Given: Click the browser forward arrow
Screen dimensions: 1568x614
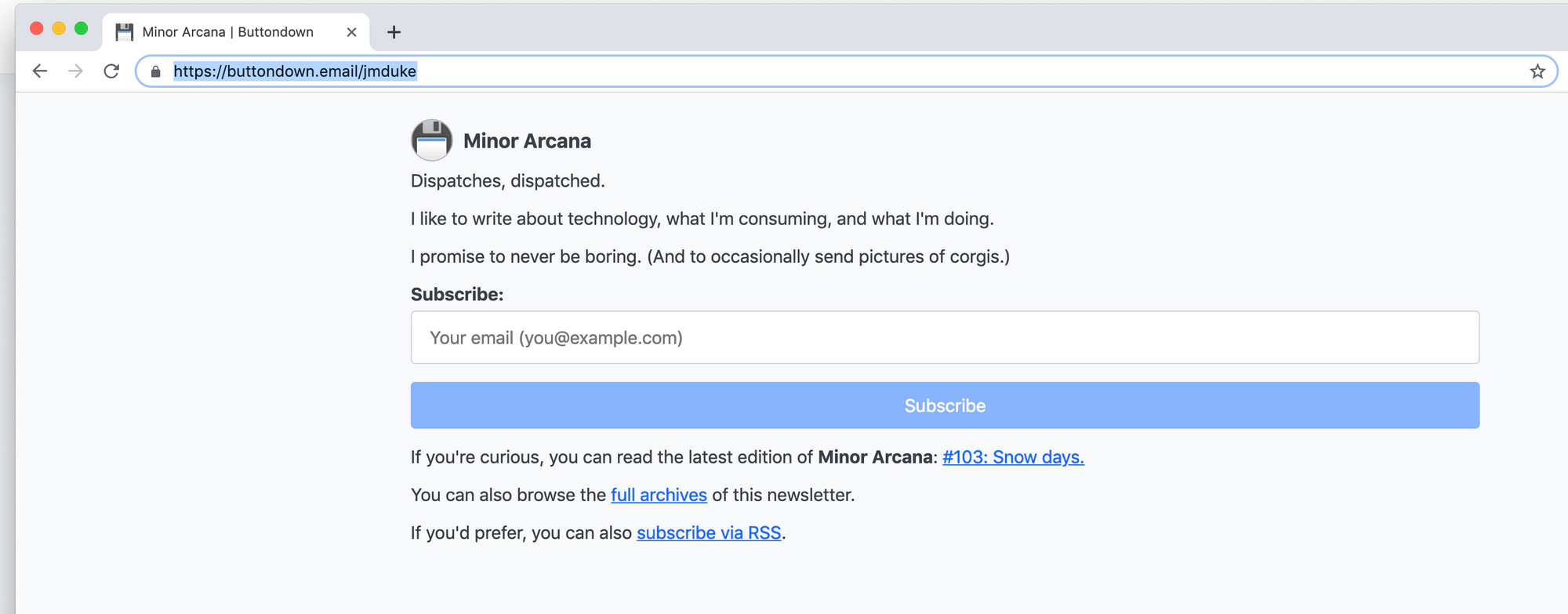Looking at the screenshot, I should 75,71.
